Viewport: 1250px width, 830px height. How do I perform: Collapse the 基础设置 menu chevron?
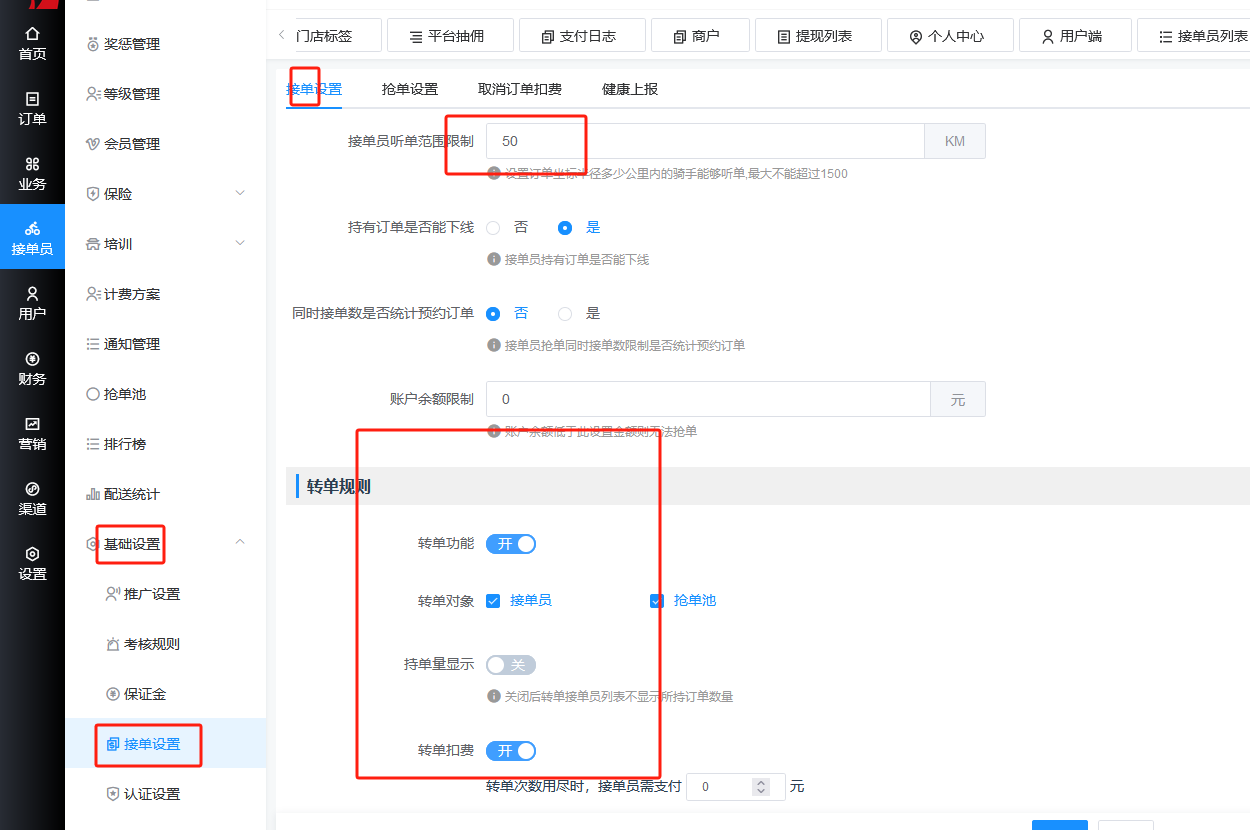tap(240, 543)
